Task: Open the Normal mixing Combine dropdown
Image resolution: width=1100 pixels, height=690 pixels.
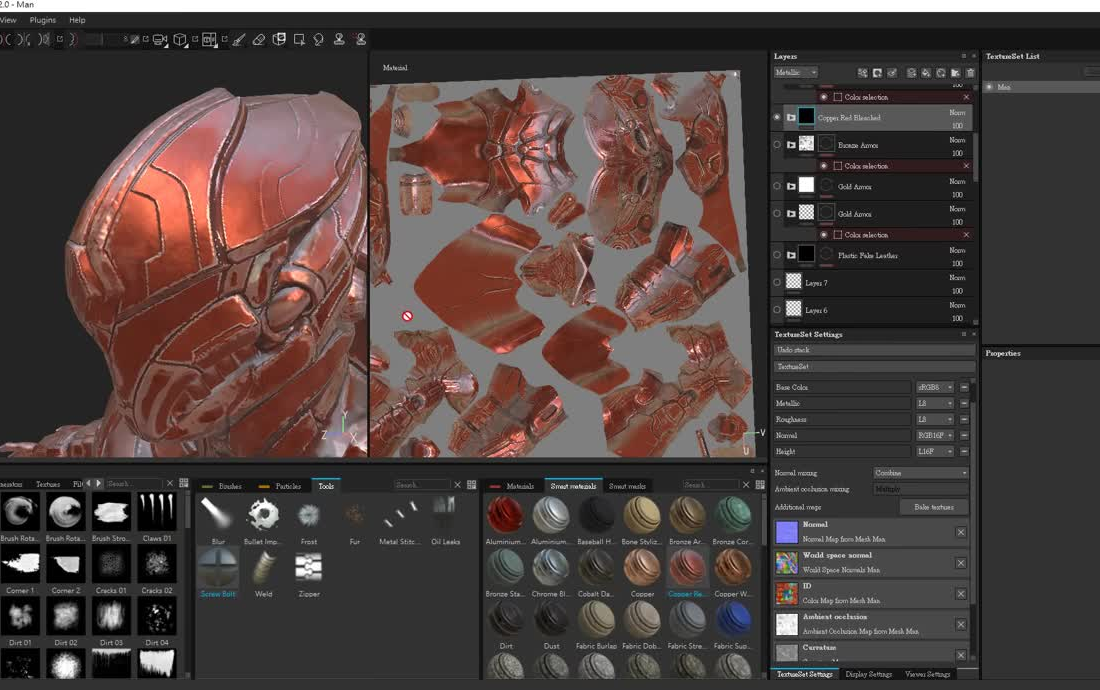Action: click(920, 473)
